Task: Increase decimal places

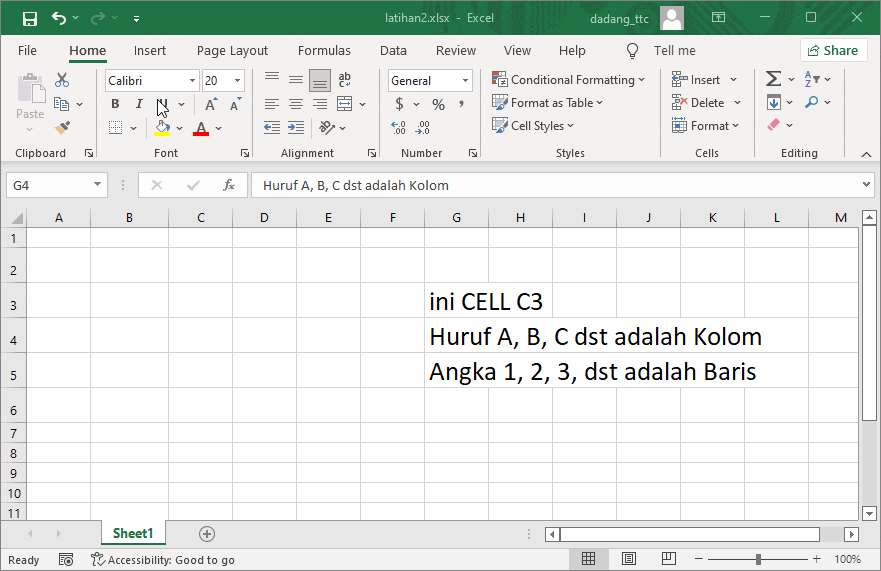Action: click(x=398, y=128)
